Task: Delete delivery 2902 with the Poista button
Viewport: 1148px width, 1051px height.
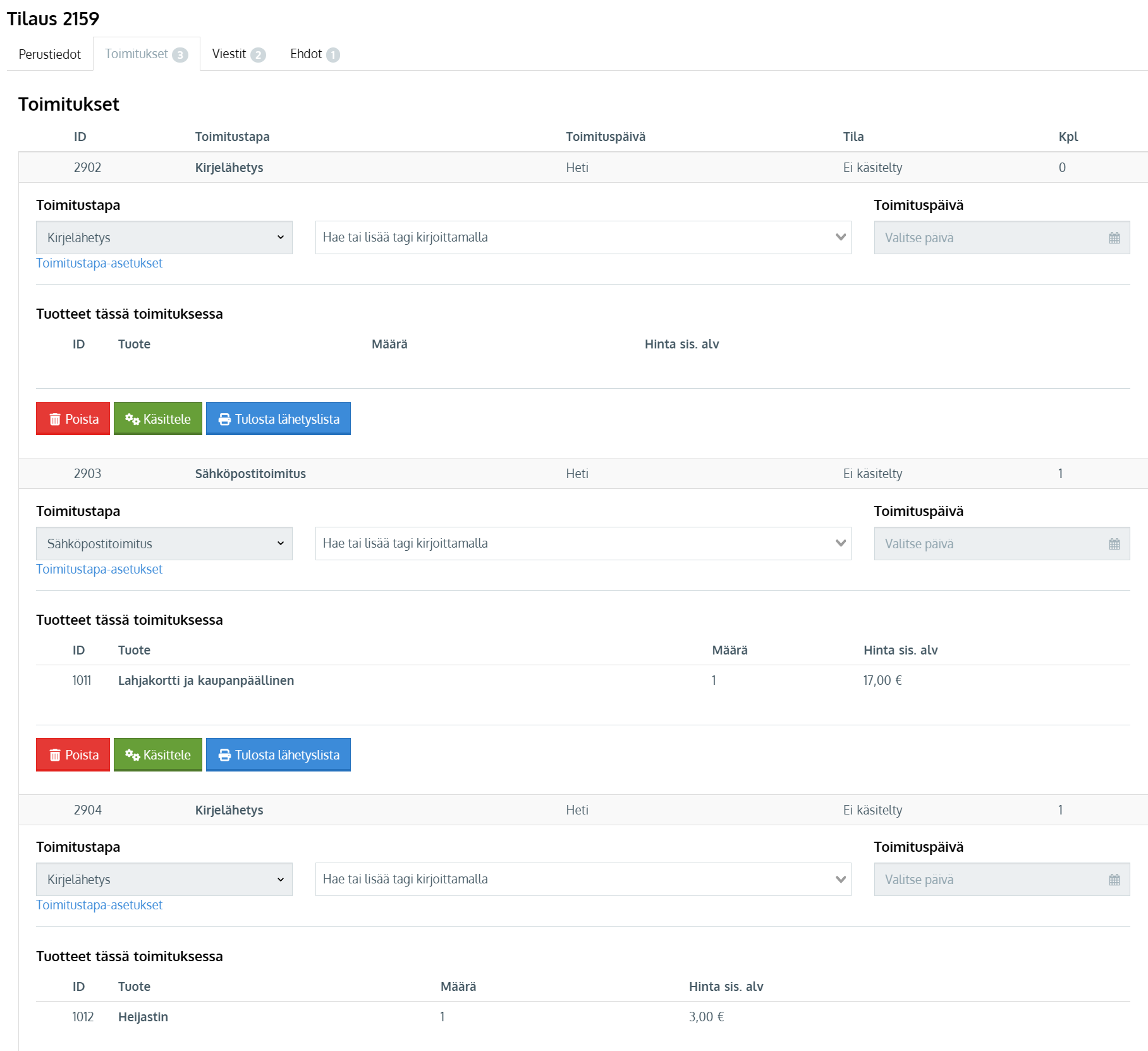Action: coord(73,419)
